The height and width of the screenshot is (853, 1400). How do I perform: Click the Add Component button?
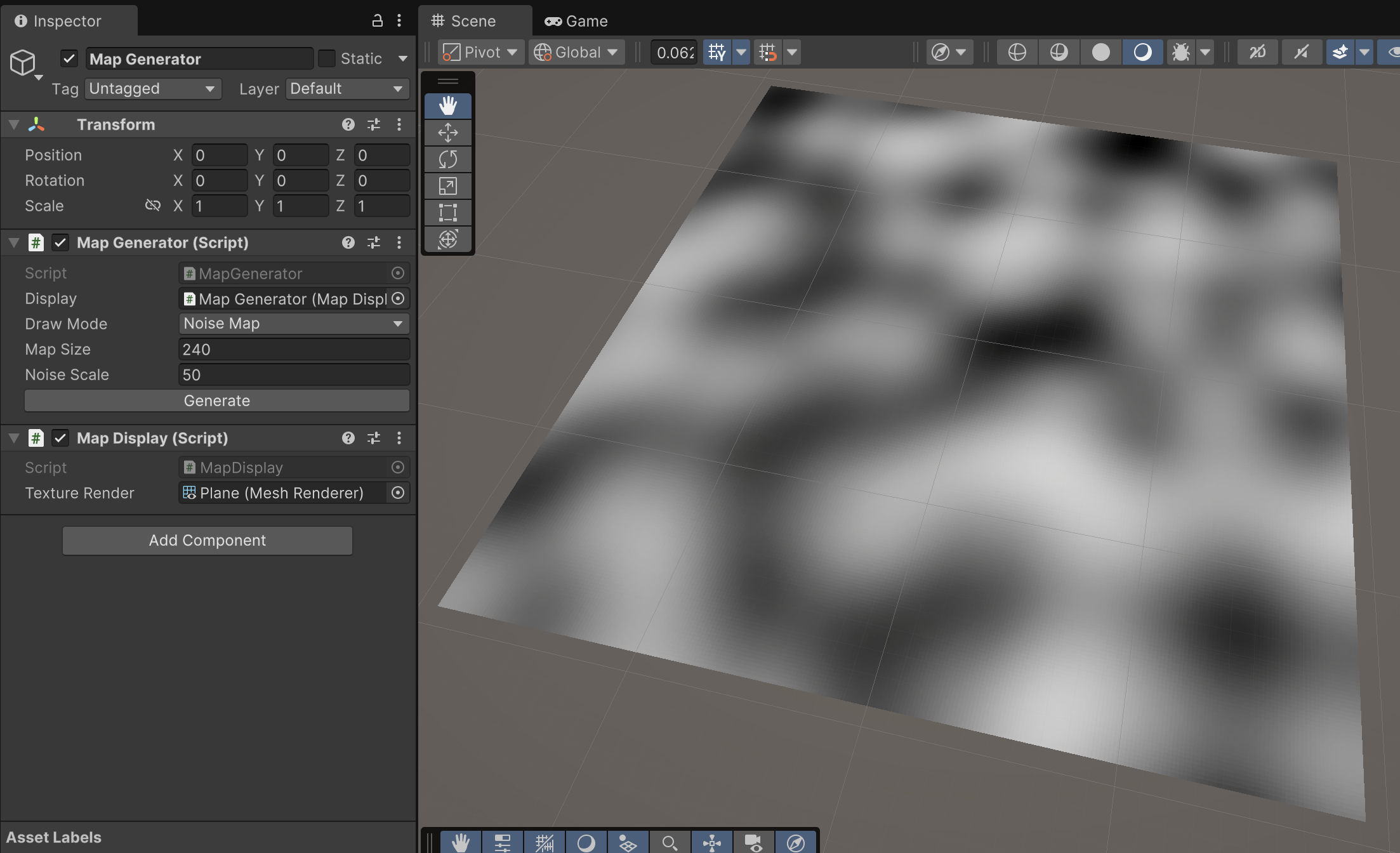[x=207, y=541]
